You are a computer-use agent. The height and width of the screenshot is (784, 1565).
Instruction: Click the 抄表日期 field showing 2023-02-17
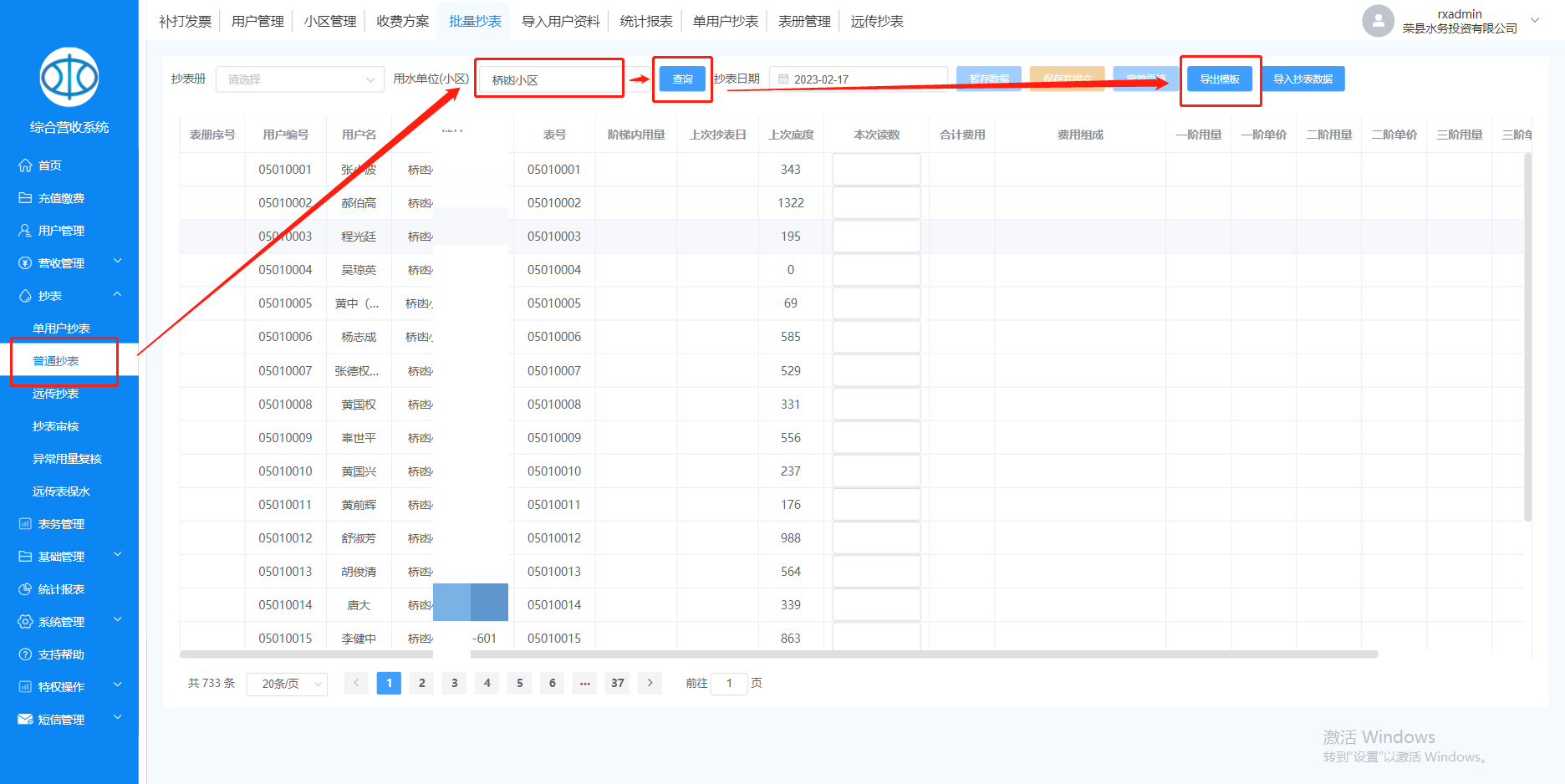click(x=859, y=79)
